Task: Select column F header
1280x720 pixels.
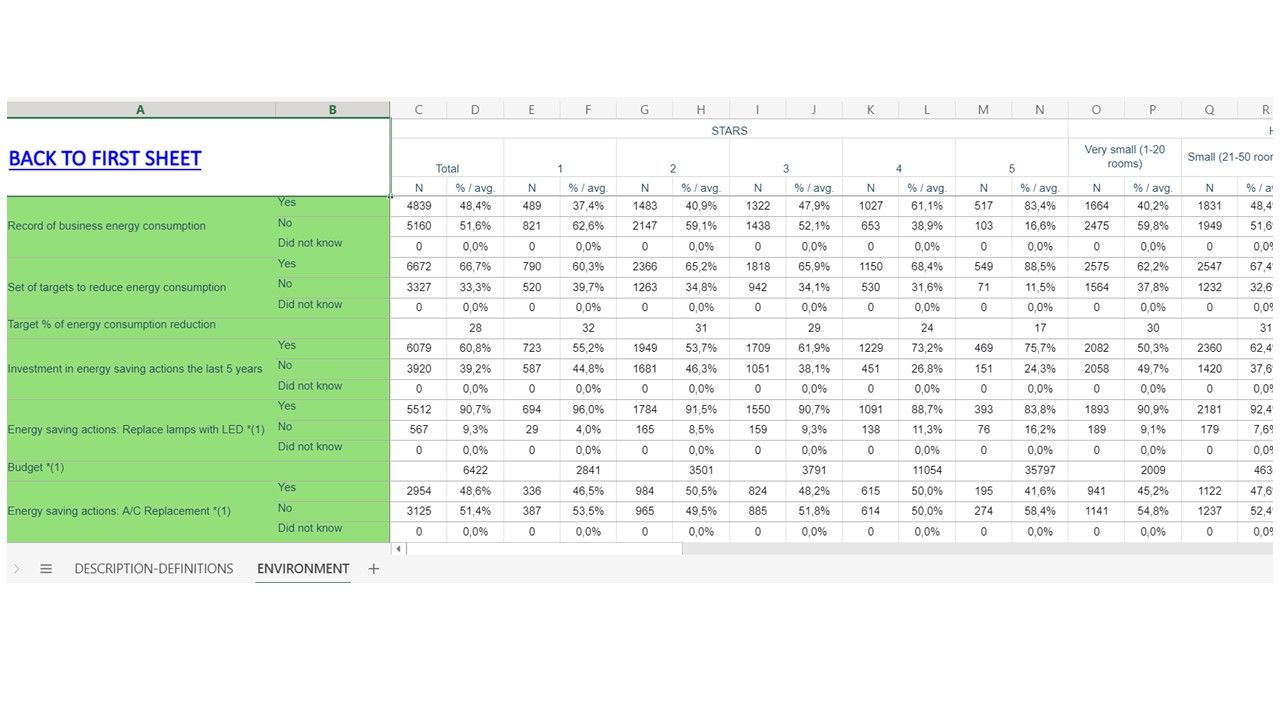Action: coord(588,110)
